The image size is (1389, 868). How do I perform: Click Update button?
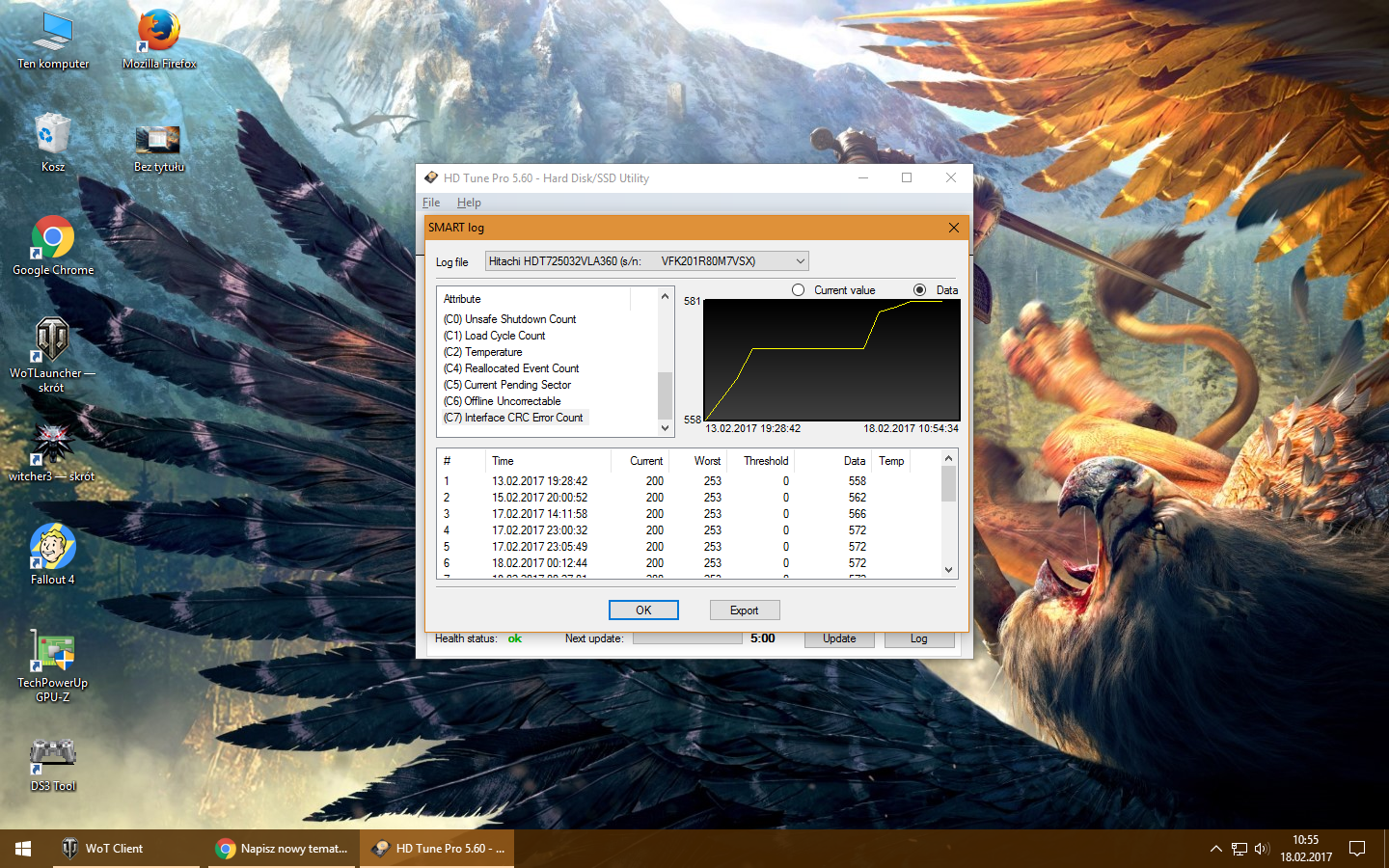[x=839, y=638]
